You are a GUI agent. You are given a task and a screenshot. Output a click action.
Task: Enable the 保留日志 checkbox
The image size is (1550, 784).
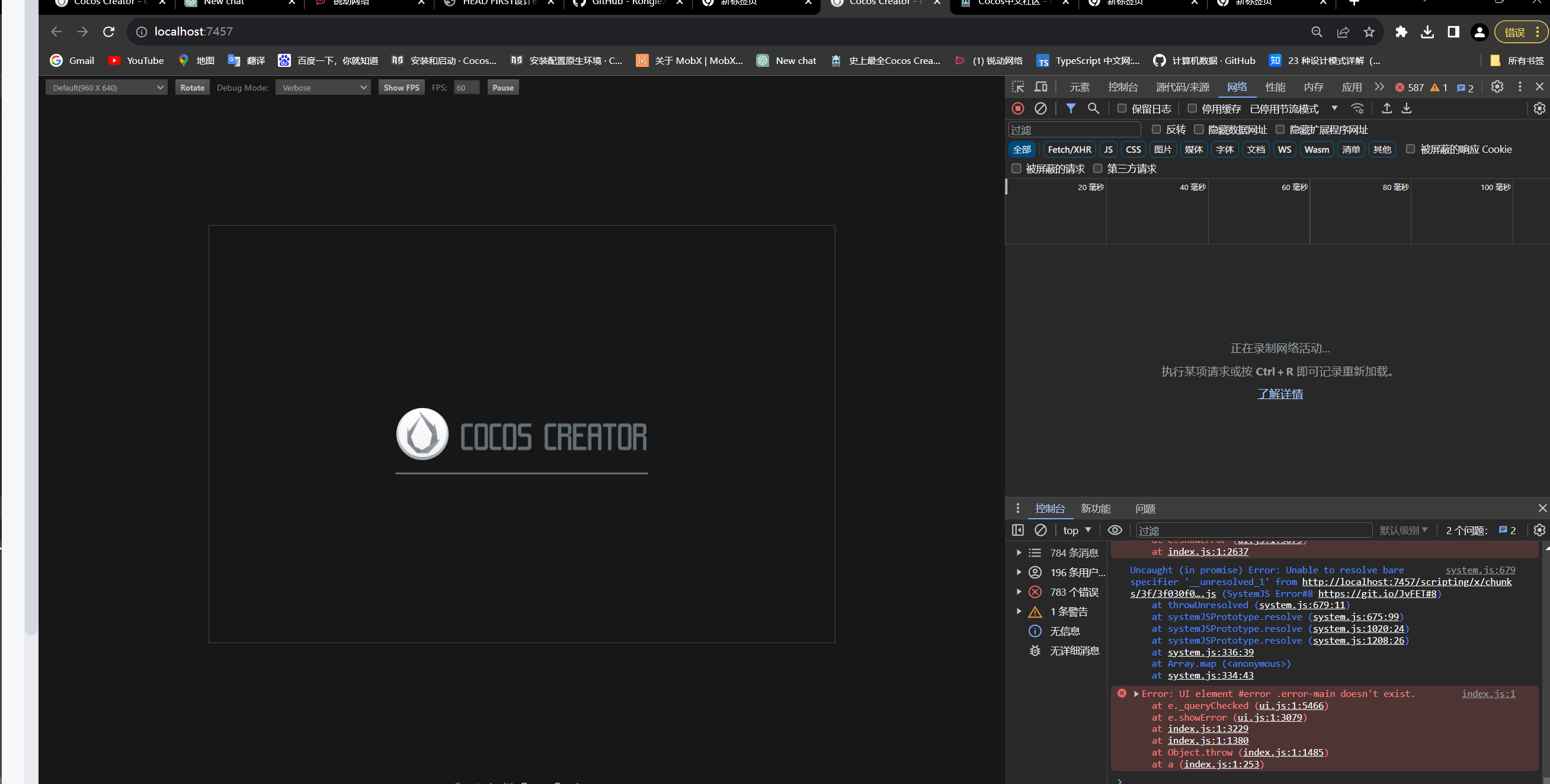[x=1122, y=108]
